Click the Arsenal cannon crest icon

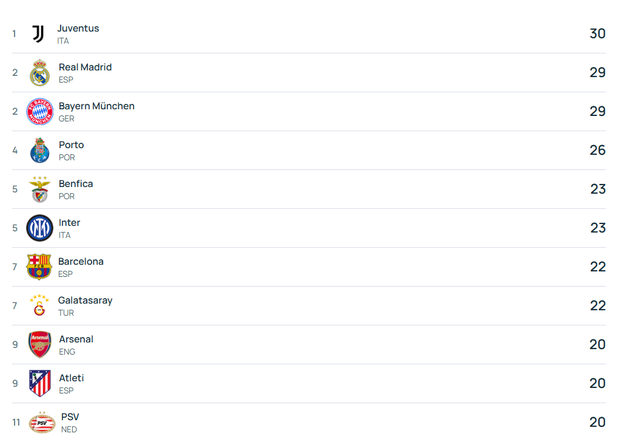39,345
